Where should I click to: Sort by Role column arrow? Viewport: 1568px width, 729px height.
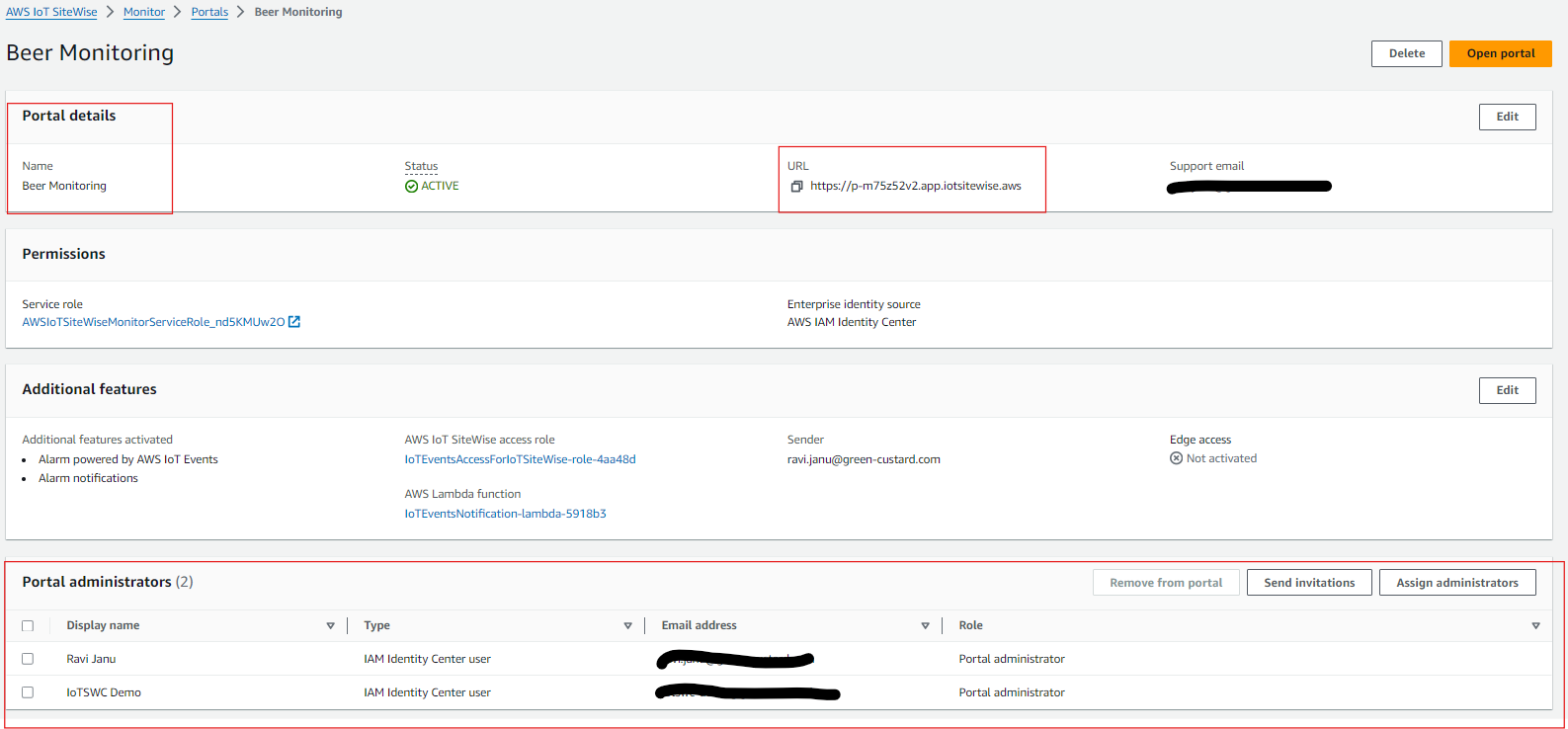1535,625
